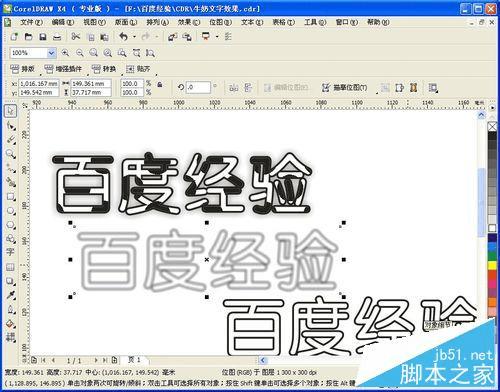Click the x position field
500x392 pixels.
(x=39, y=83)
